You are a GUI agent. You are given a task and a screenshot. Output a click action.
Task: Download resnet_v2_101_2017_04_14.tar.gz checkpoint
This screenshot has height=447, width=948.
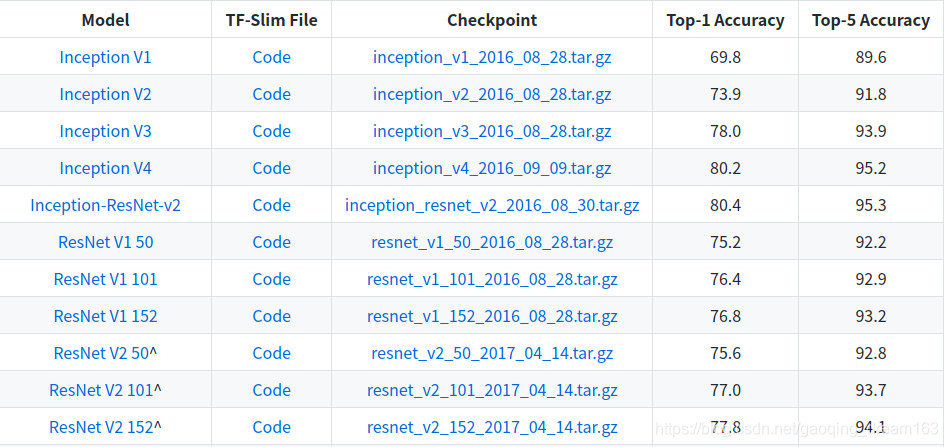[x=492, y=390]
